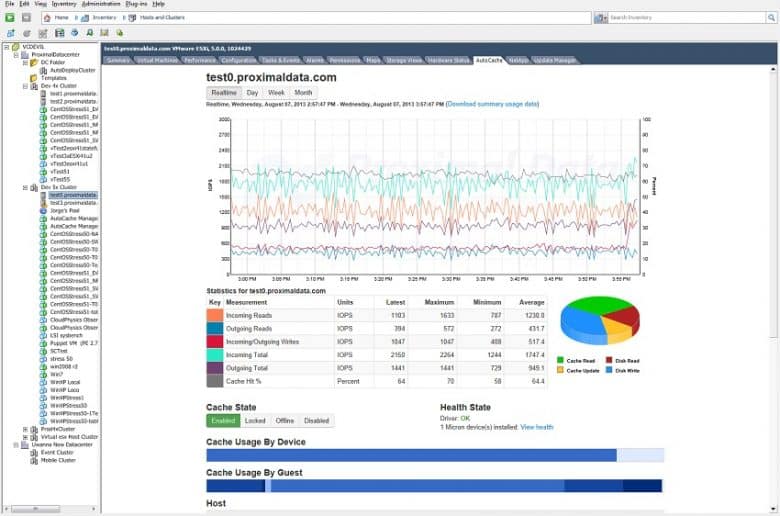This screenshot has width=780, height=516.
Task: Click the green navigate-forward arrow button
Action: (9, 17)
